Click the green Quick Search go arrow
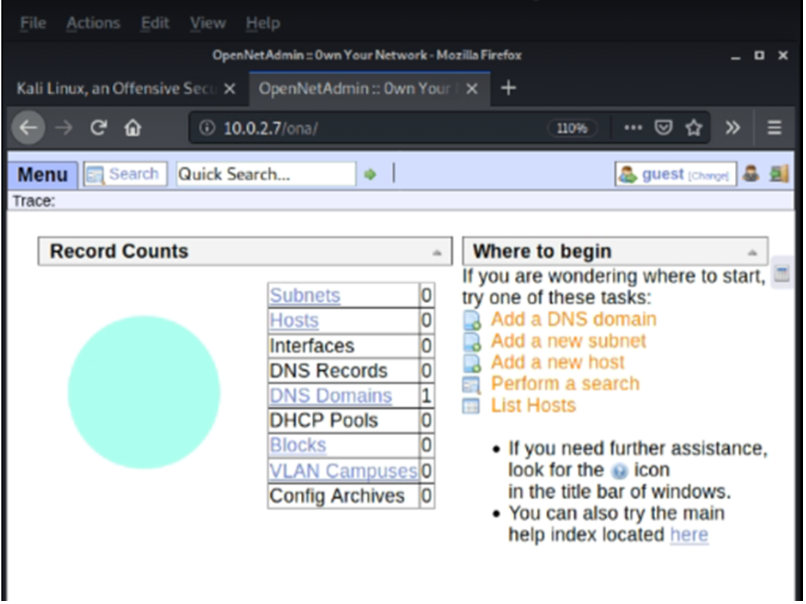 pos(370,175)
